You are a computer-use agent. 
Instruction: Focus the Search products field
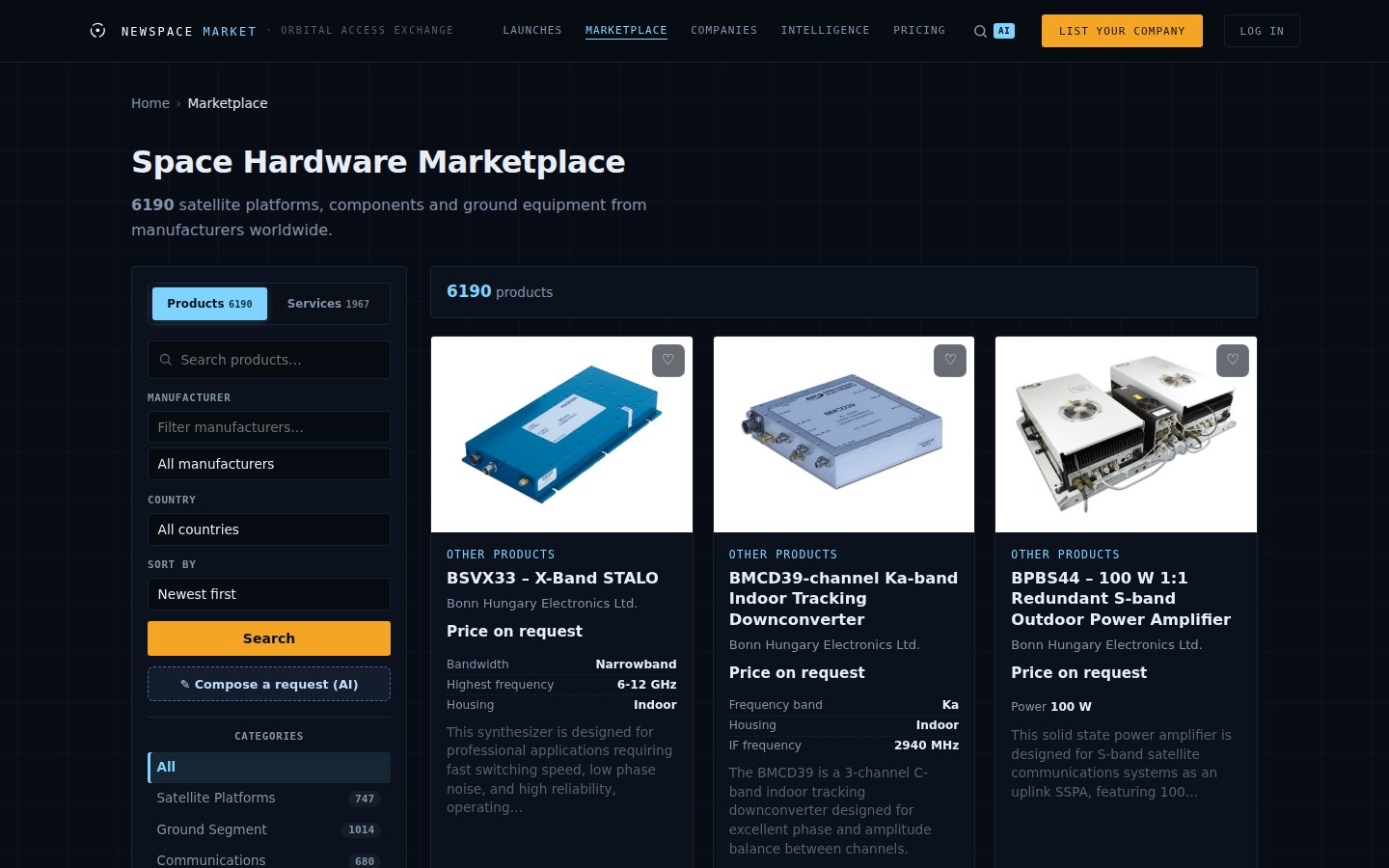click(269, 360)
